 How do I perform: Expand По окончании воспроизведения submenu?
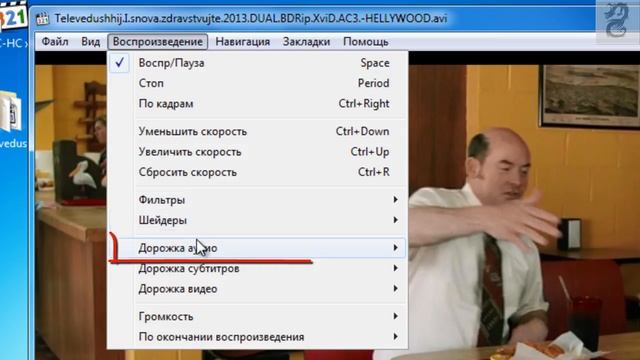click(258, 337)
